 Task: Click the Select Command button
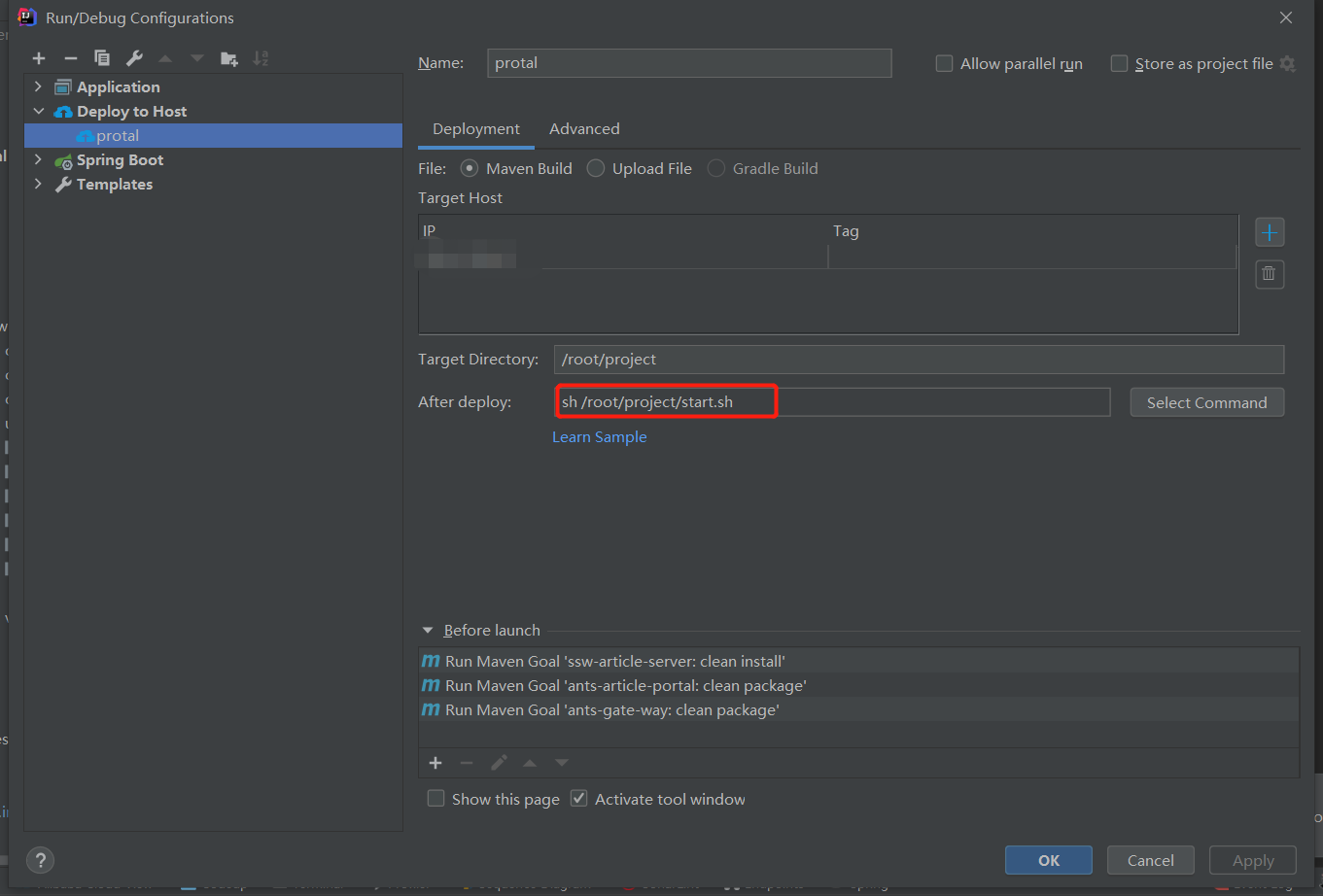pos(1206,402)
